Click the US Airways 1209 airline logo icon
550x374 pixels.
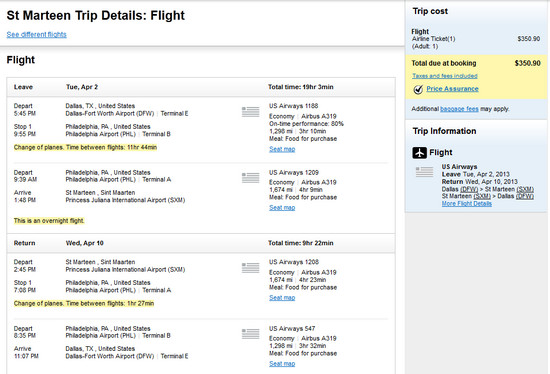coord(250,178)
